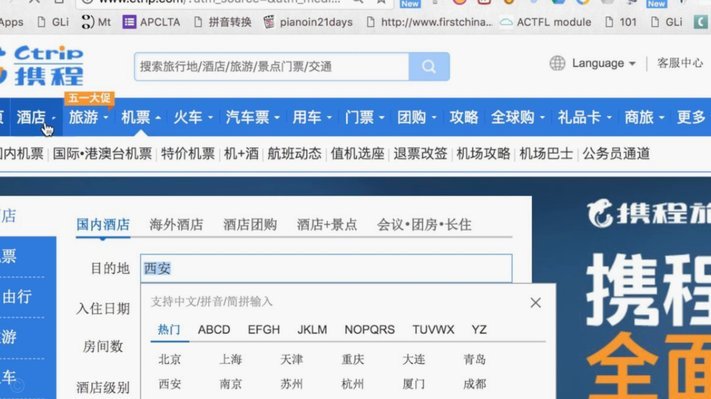
Task: Choose 大连 from the city list
Action: pos(414,360)
